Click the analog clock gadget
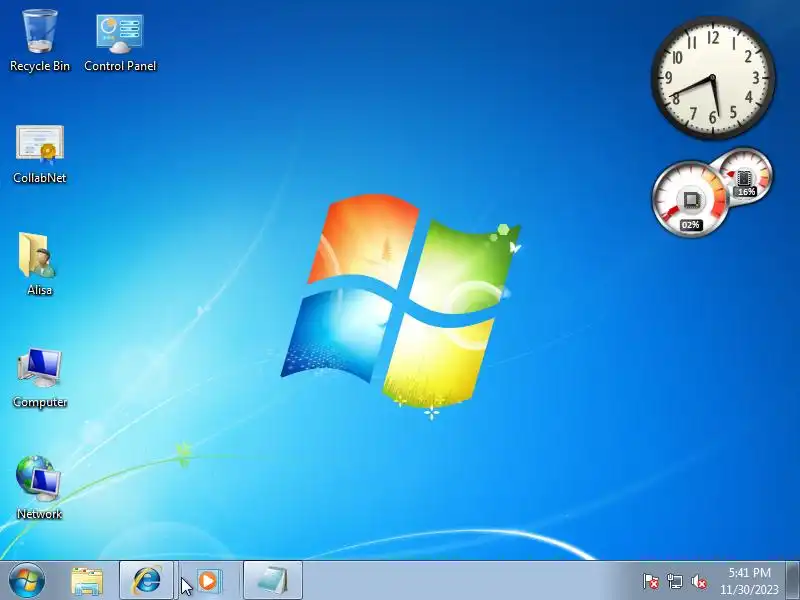 click(x=713, y=78)
